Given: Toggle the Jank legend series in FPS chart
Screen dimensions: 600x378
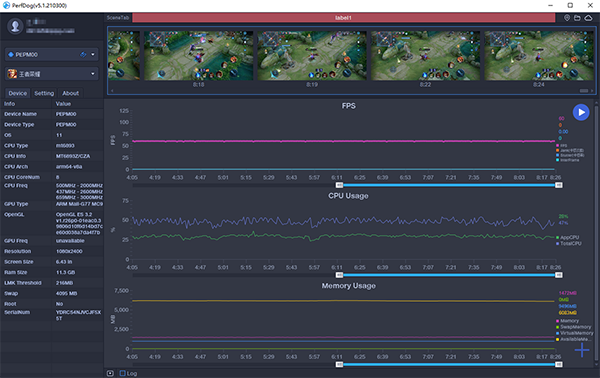Looking at the screenshot, I should click(570, 150).
